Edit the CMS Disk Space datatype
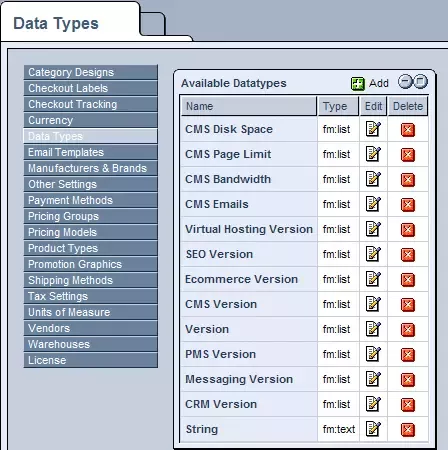 pos(373,129)
